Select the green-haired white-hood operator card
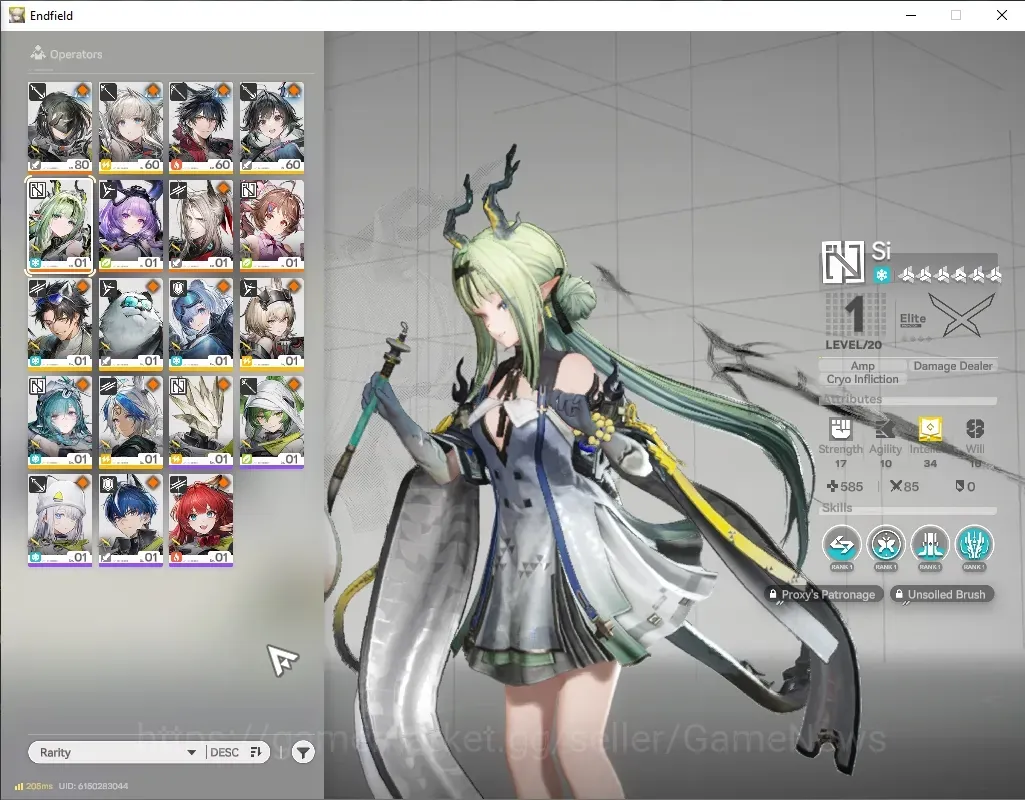1025x800 pixels. point(271,422)
